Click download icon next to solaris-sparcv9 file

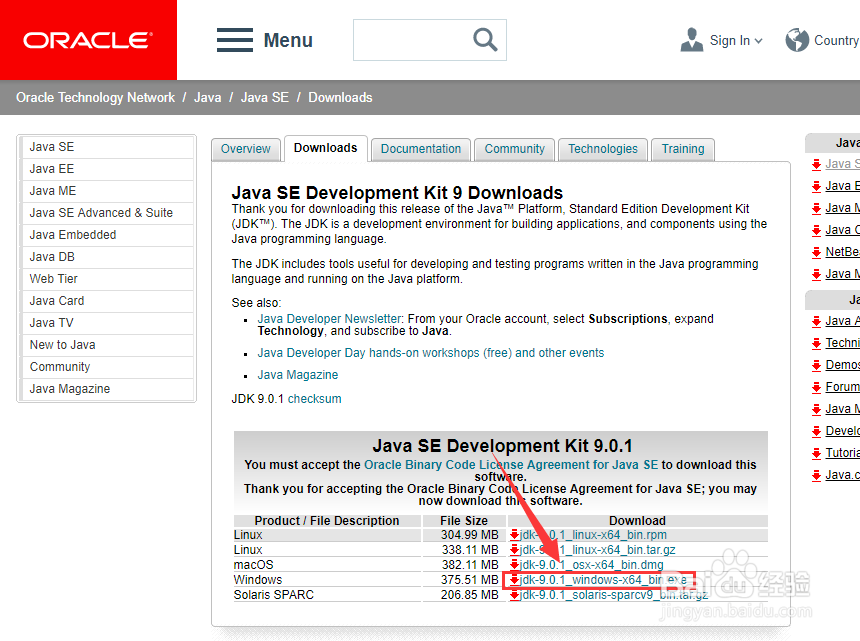514,594
